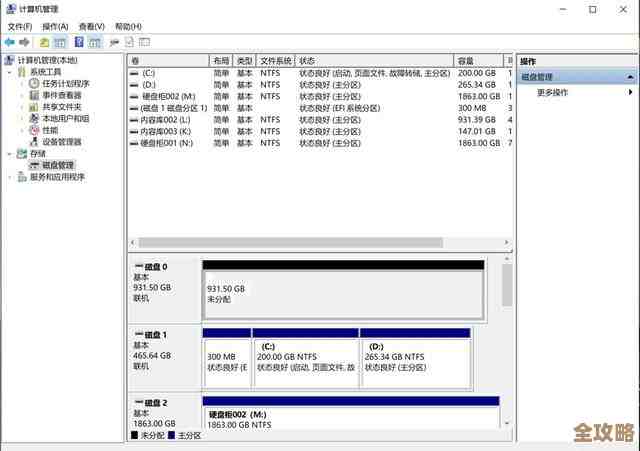Select the 硬盘柜001 (N:) volume row

(x=320, y=143)
